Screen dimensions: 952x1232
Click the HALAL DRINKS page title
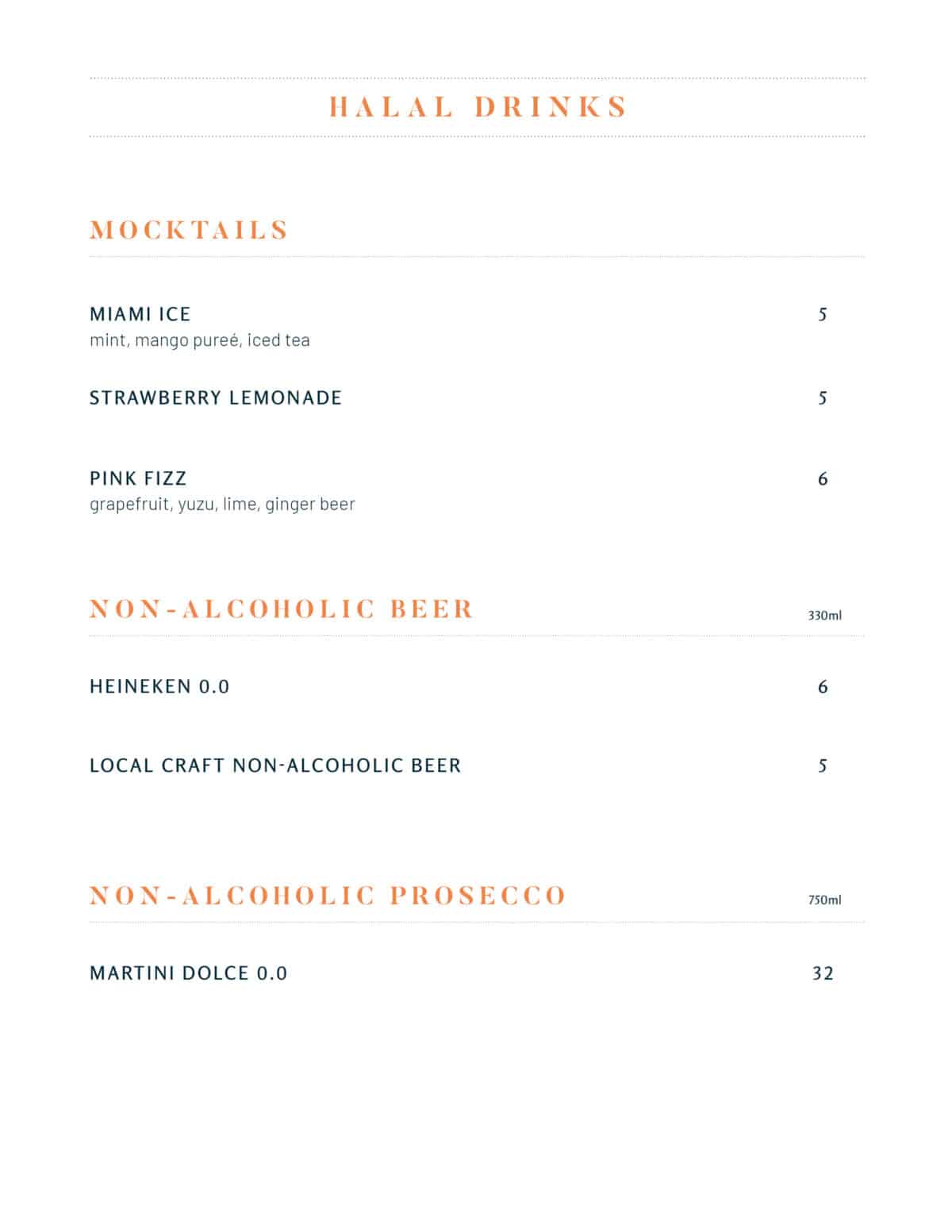point(478,107)
